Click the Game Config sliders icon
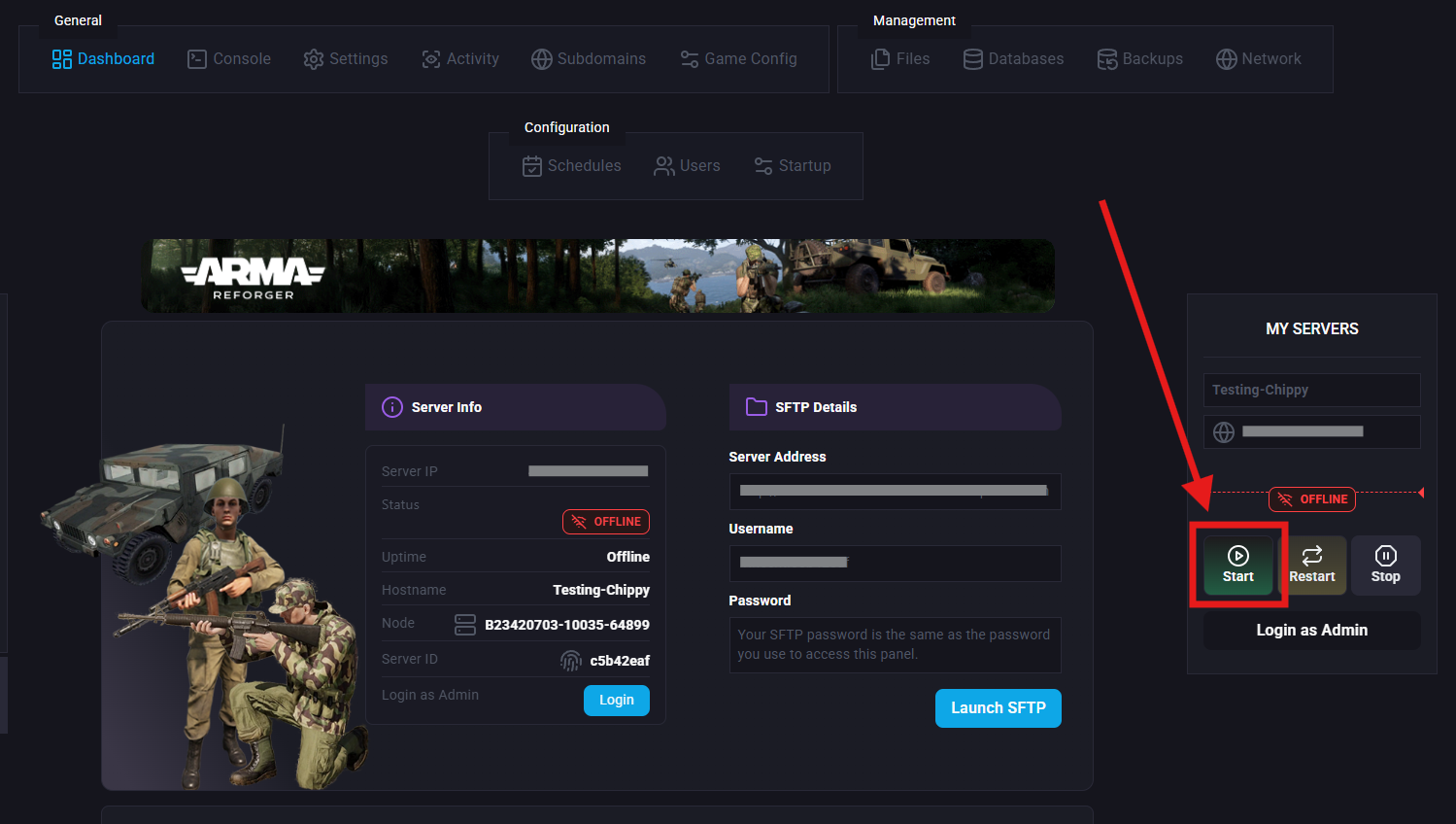 [x=690, y=59]
